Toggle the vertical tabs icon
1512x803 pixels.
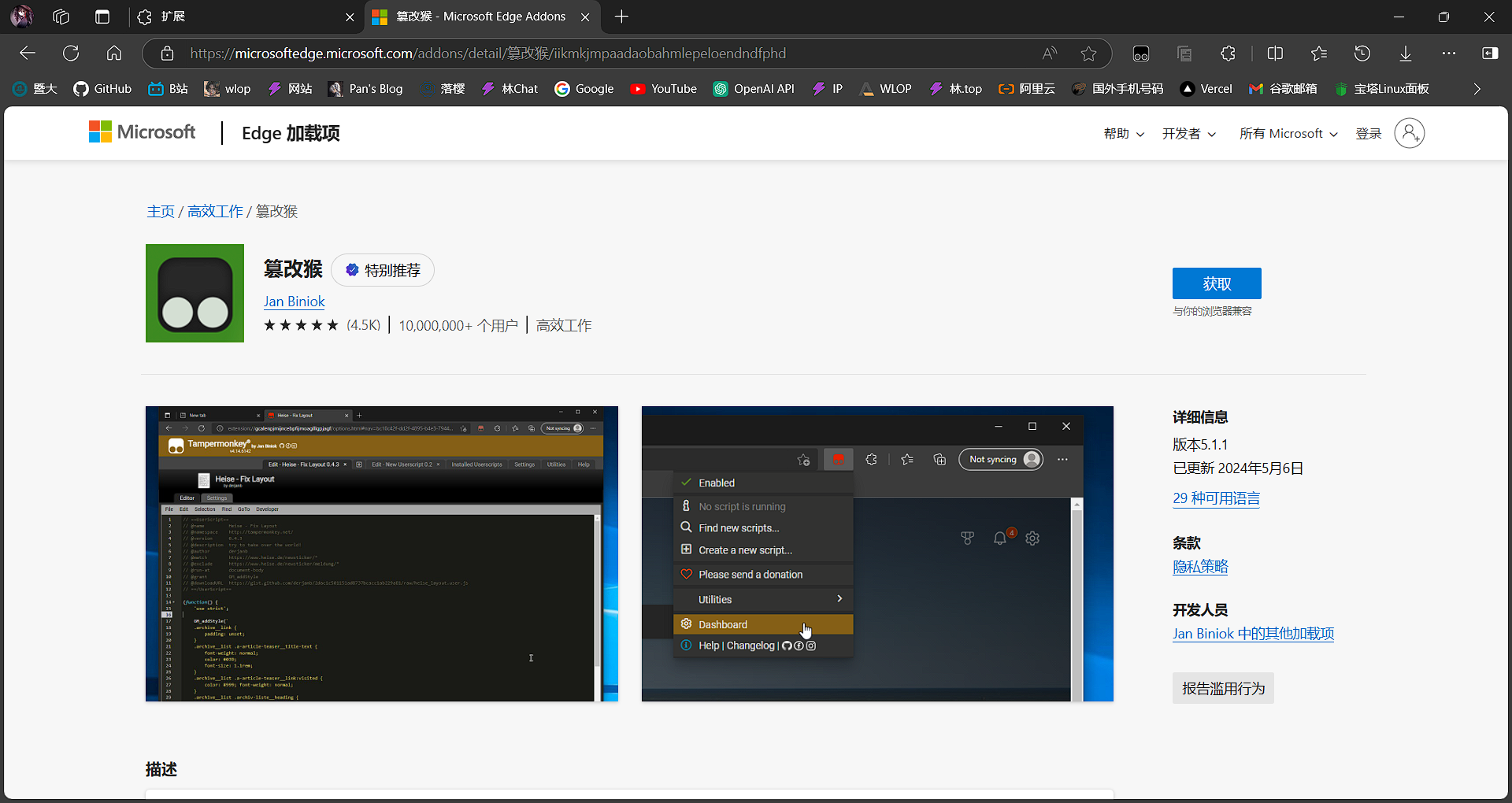[x=102, y=17]
